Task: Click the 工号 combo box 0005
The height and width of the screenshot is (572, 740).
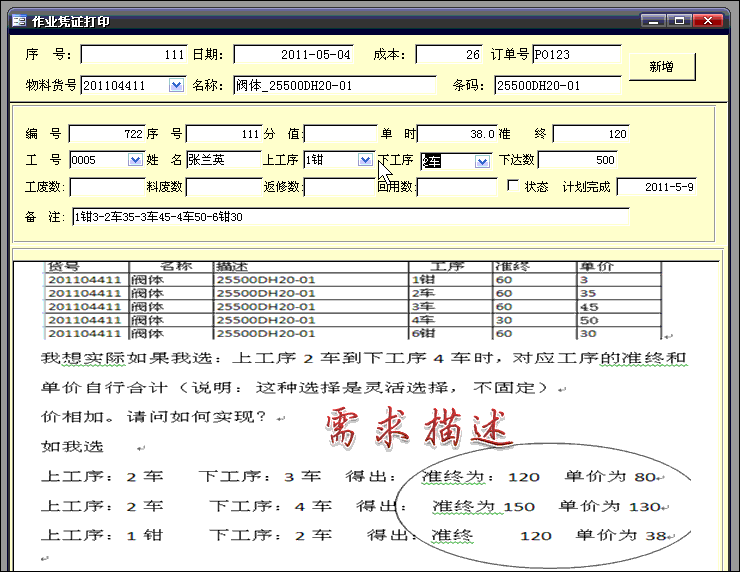Action: pos(106,160)
